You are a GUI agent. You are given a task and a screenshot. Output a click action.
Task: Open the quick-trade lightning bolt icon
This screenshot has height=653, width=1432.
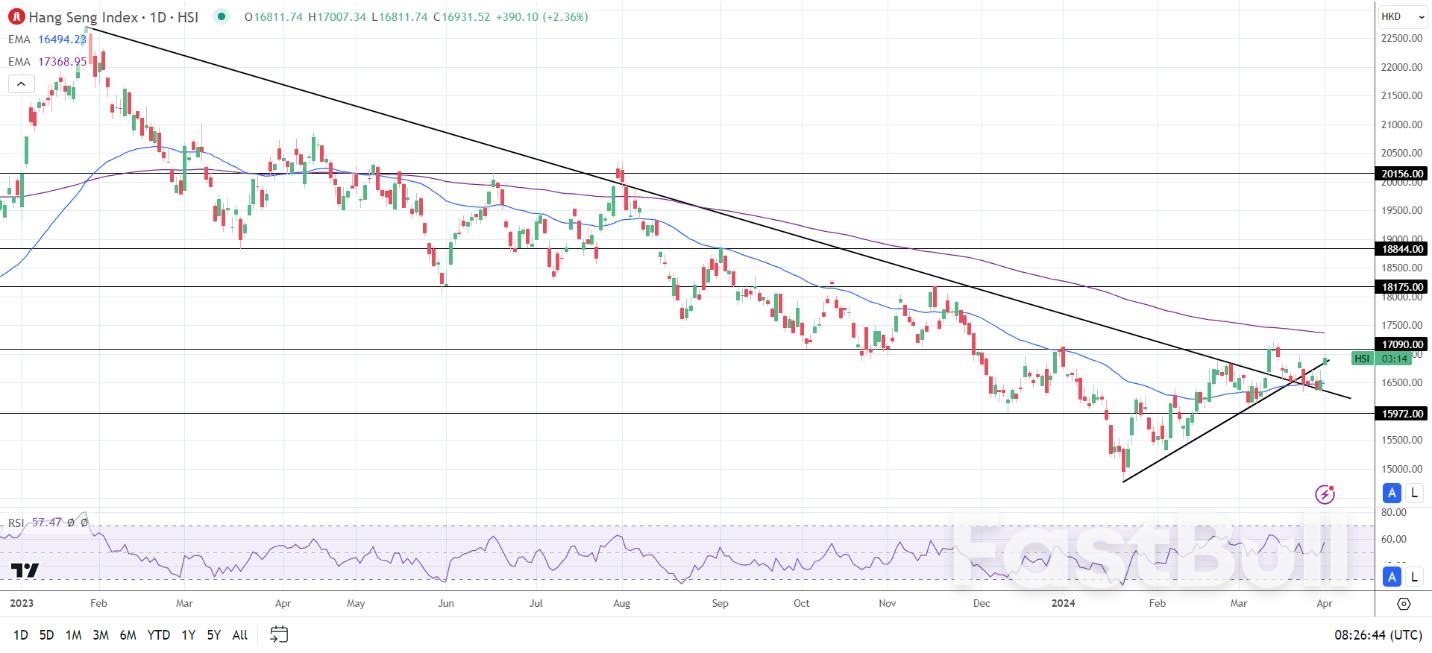(1324, 494)
